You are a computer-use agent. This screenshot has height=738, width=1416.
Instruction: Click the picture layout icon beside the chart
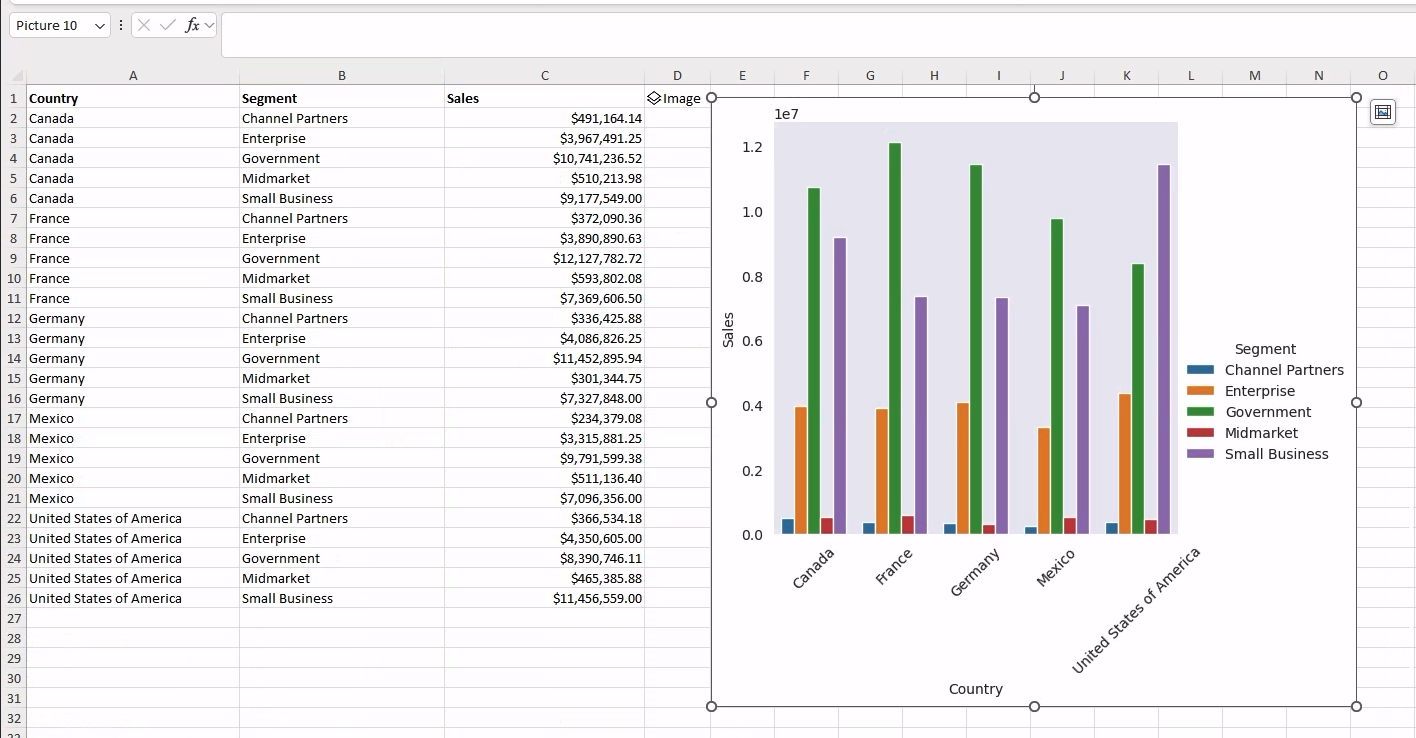pos(1383,112)
